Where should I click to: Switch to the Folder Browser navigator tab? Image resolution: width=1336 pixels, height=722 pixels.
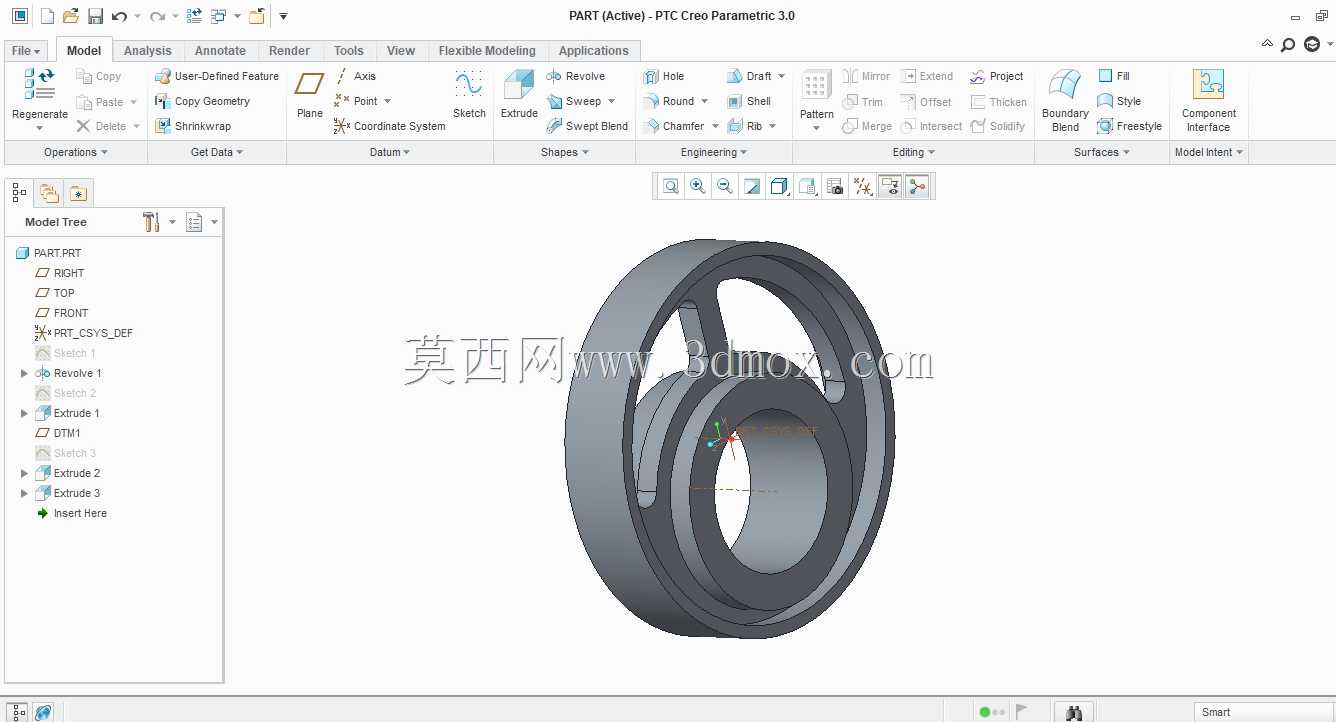pos(48,192)
